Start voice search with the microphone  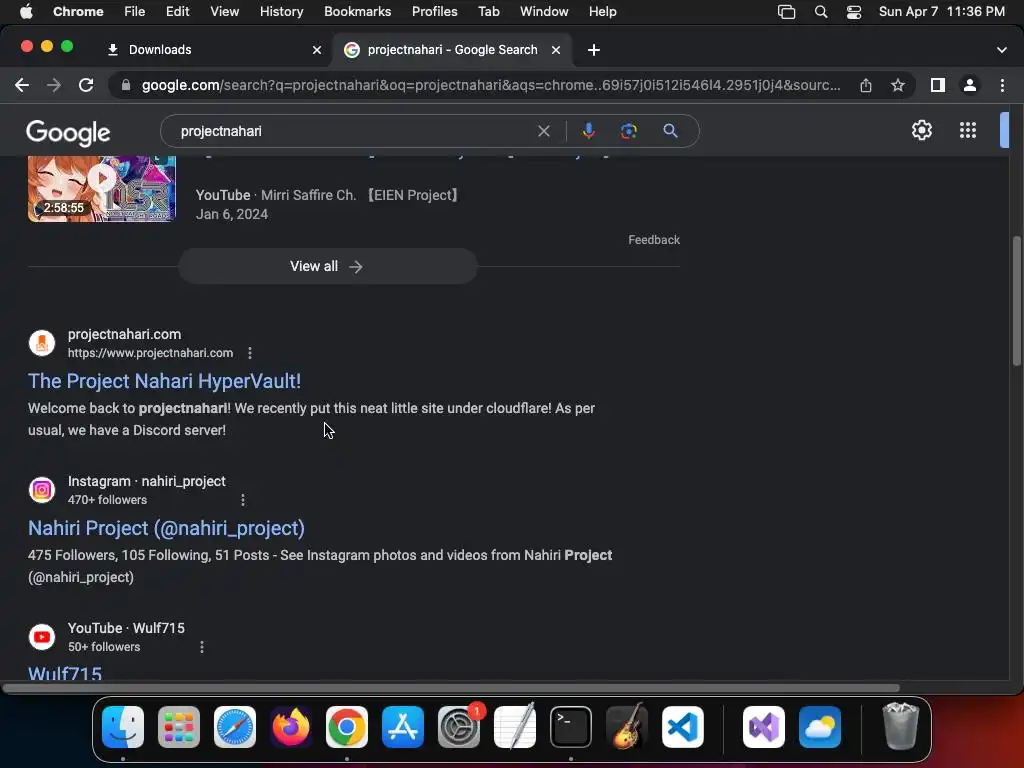tap(588, 131)
